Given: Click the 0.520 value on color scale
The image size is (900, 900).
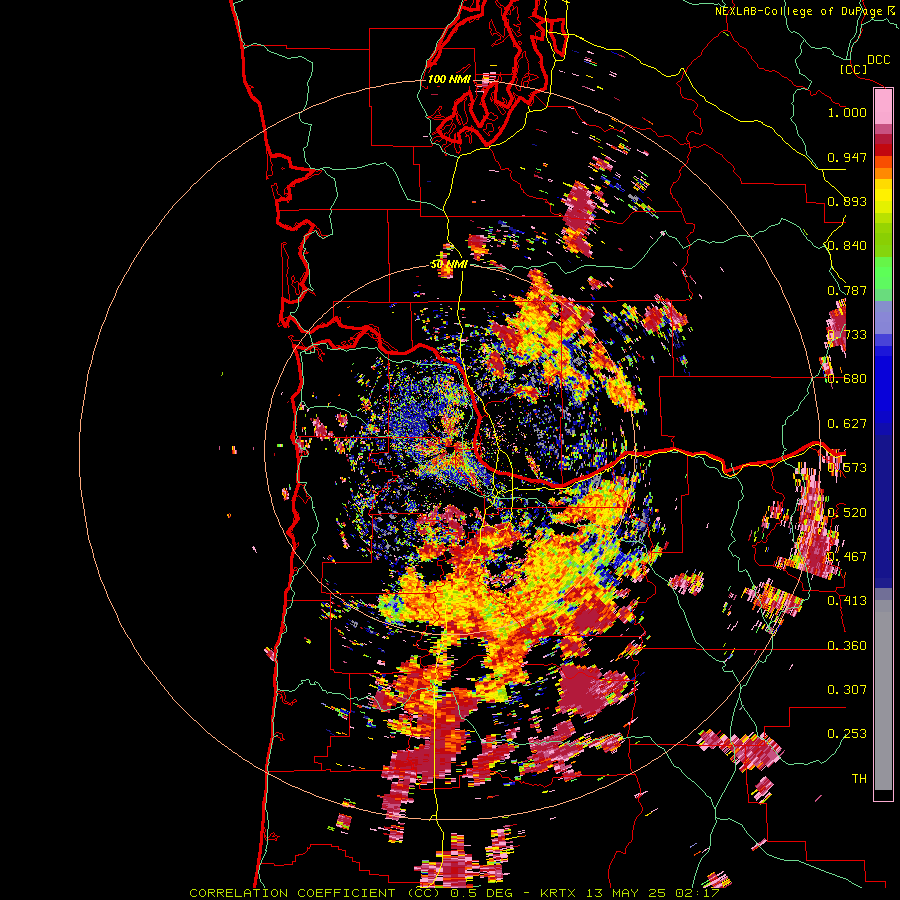Looking at the screenshot, I should [x=847, y=512].
